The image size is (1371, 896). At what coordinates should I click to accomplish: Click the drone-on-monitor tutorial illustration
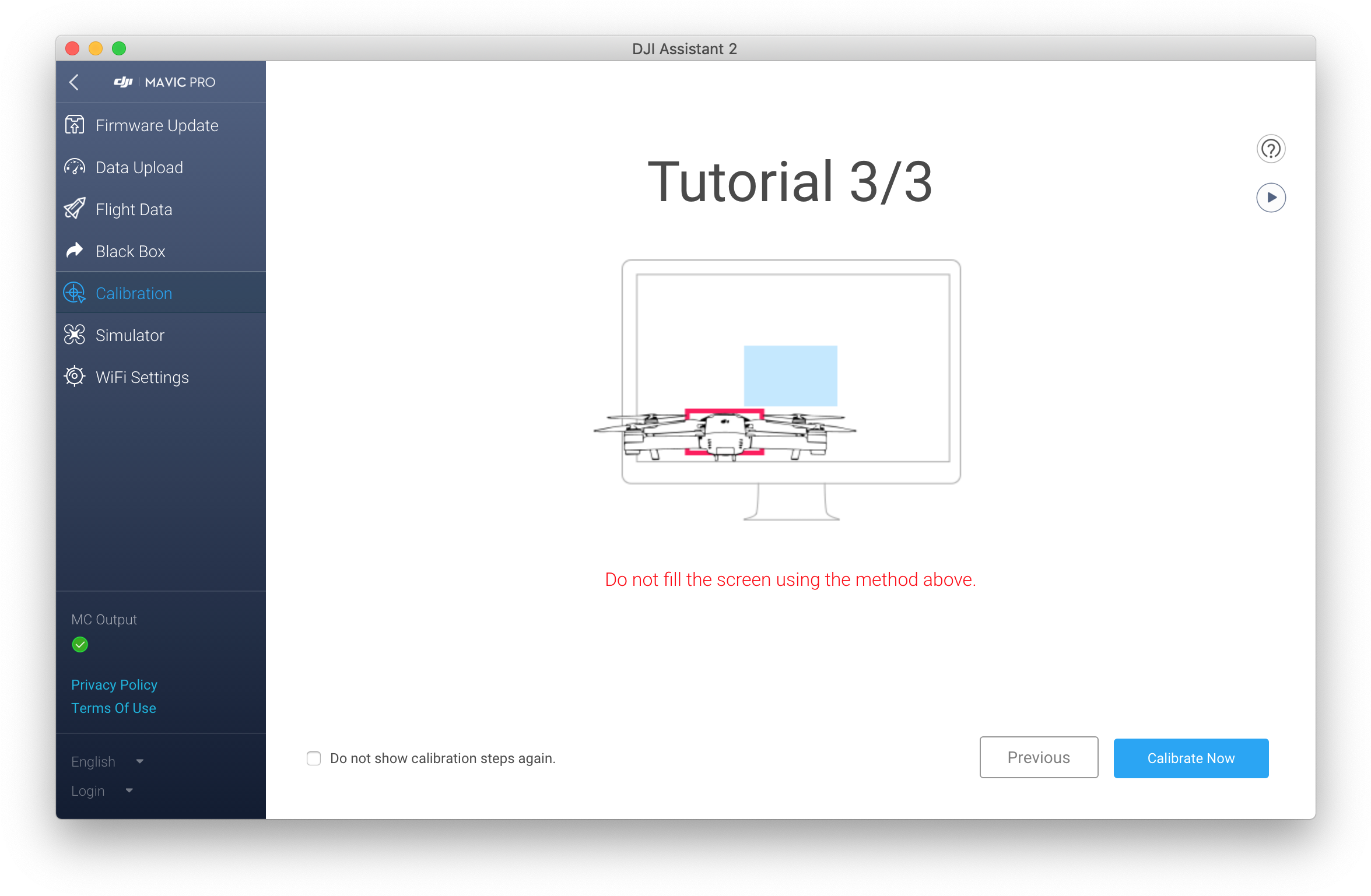(x=777, y=390)
